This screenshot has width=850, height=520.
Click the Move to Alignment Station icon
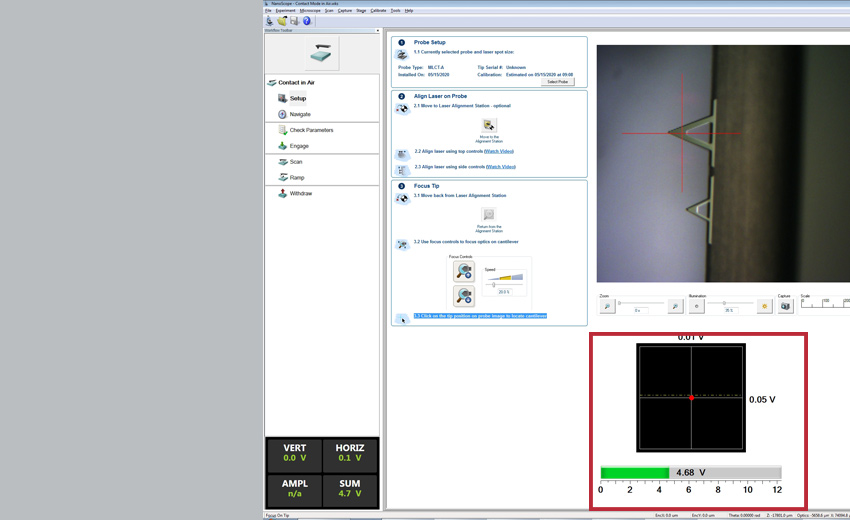coord(488,126)
